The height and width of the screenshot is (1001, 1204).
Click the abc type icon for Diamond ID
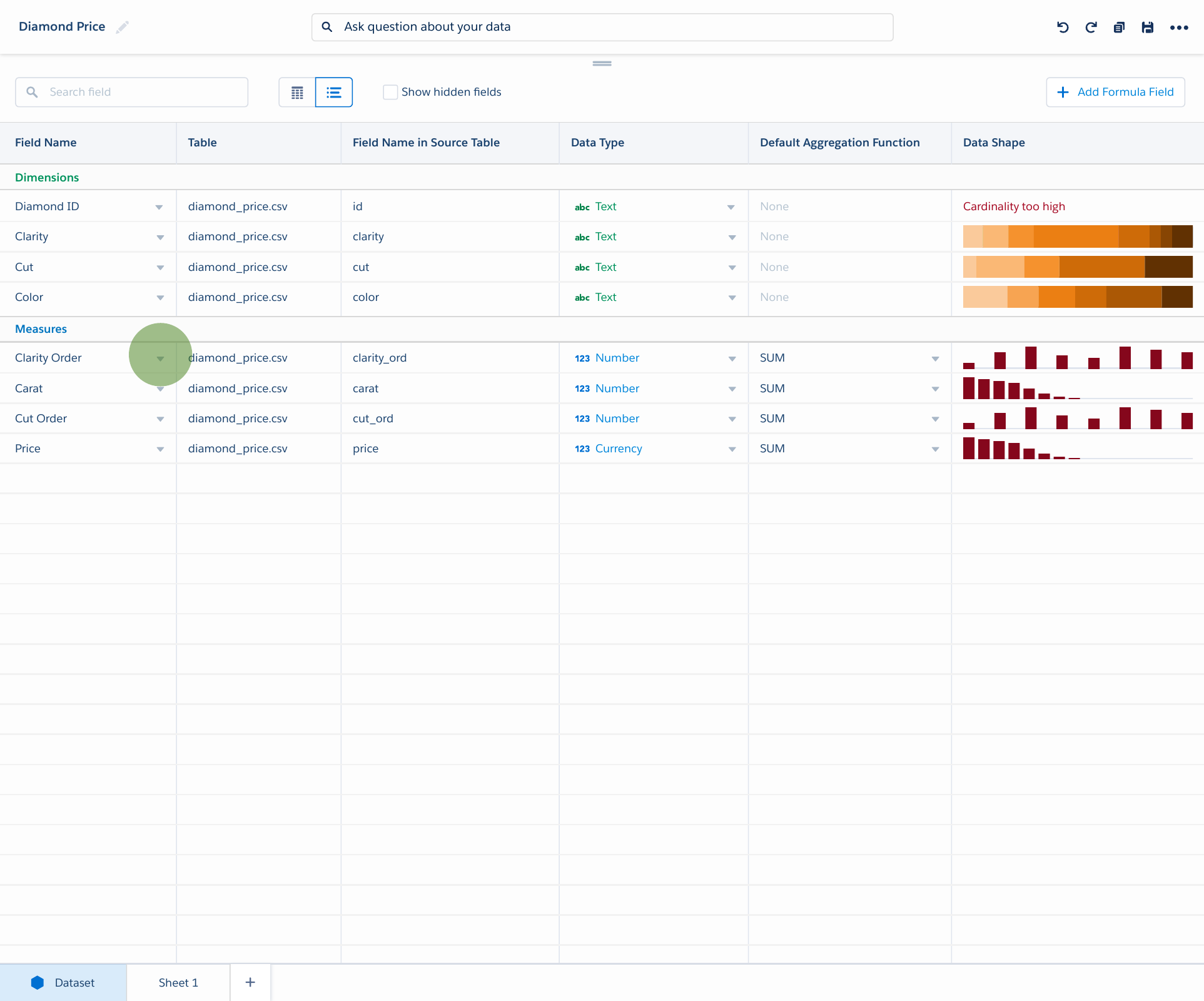point(582,207)
